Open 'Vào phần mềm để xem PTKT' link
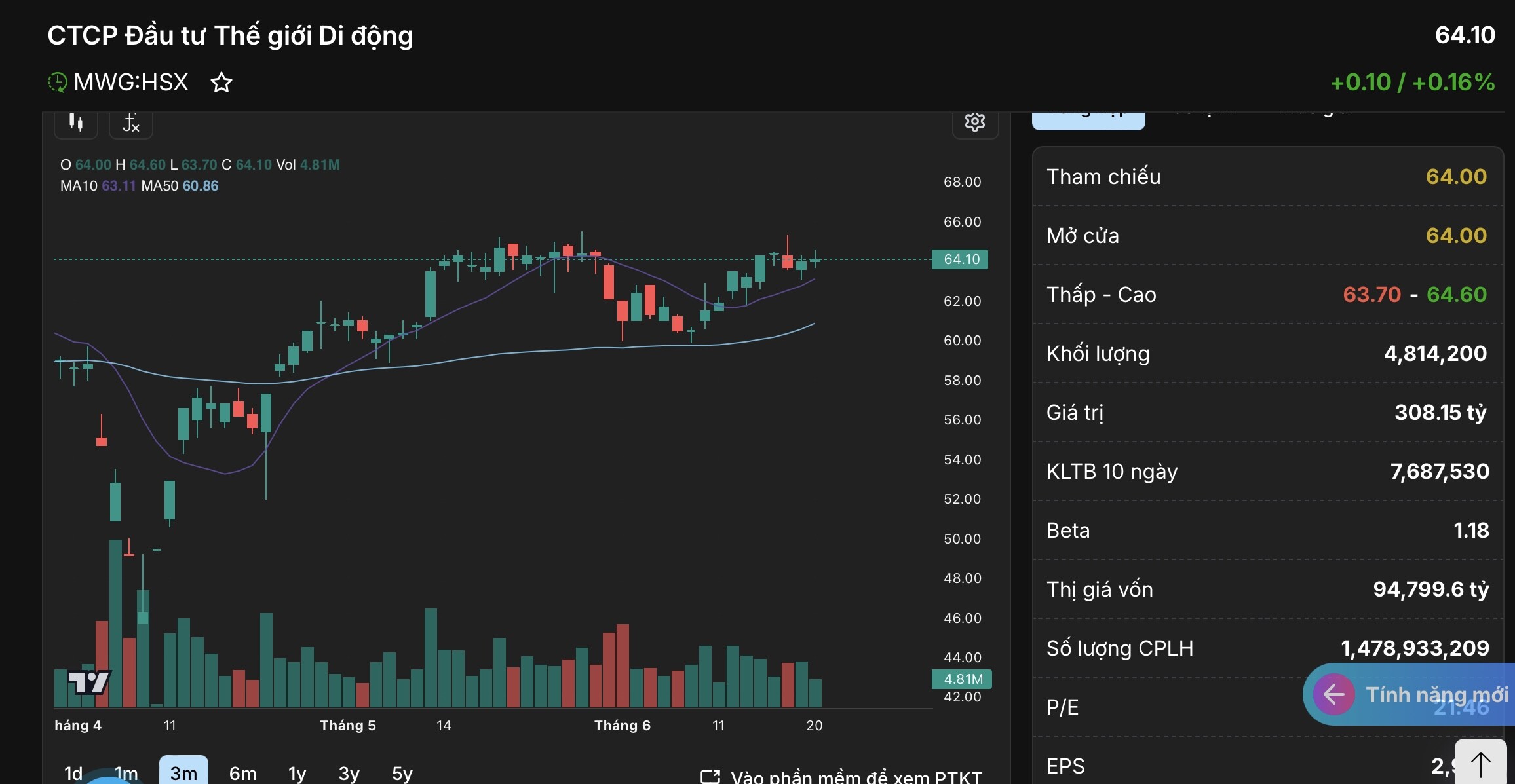 856,777
